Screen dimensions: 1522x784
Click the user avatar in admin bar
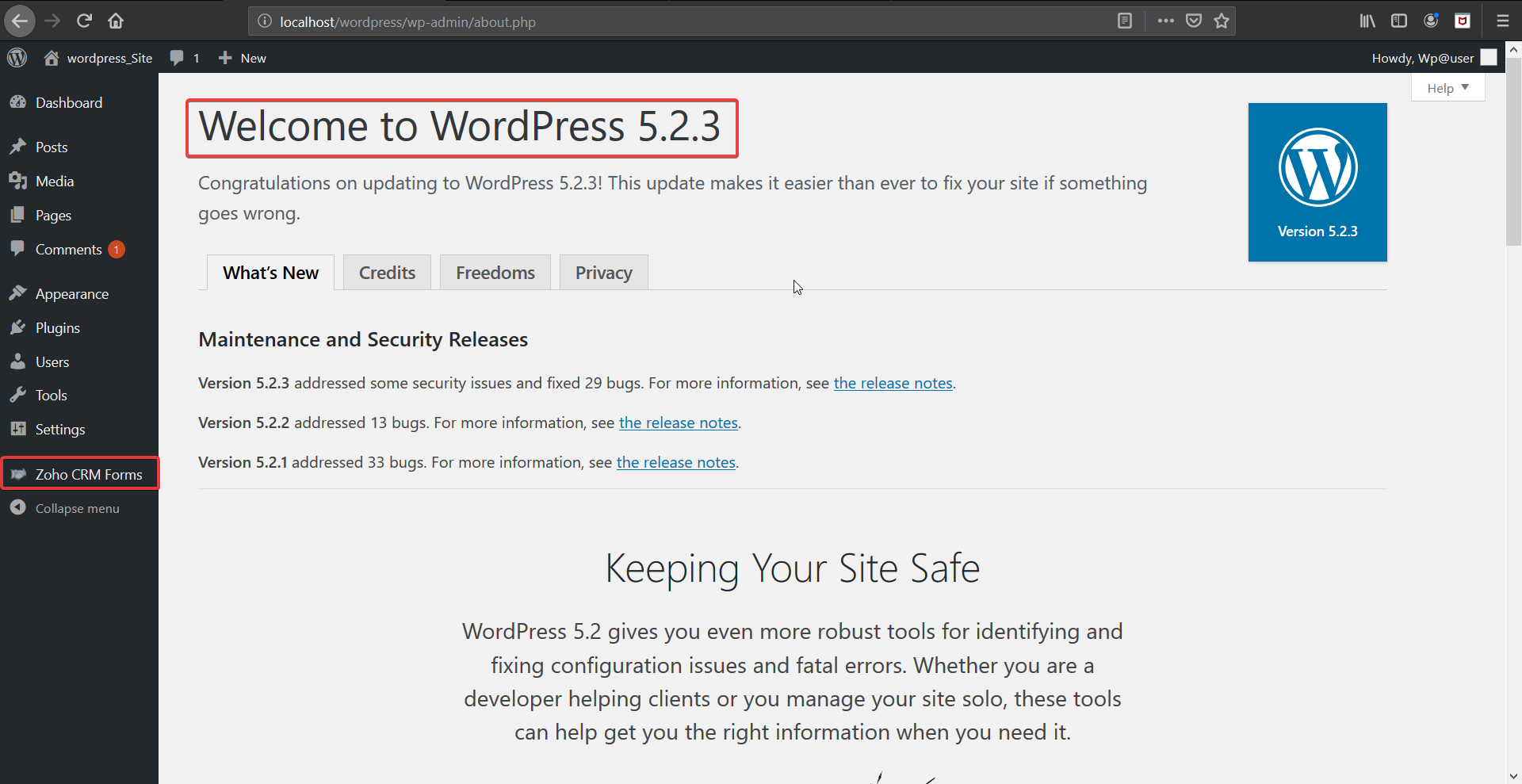coord(1489,58)
